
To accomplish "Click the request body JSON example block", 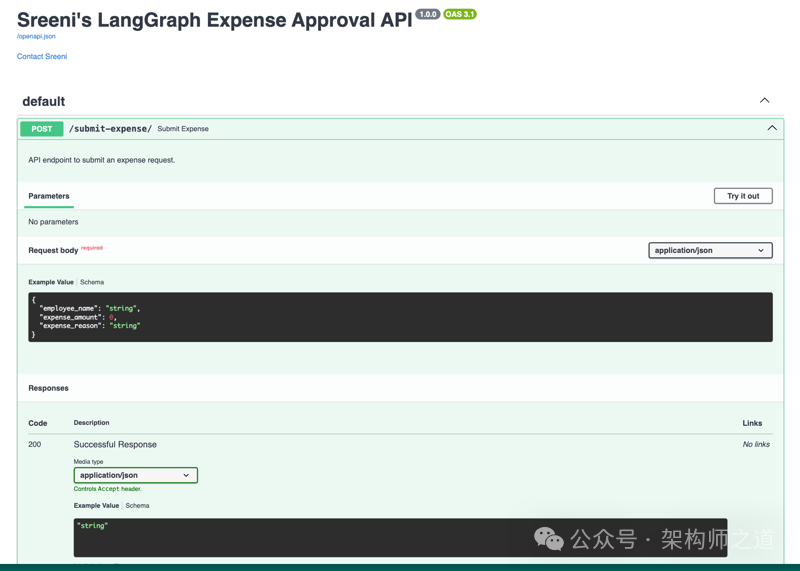I will coord(401,317).
